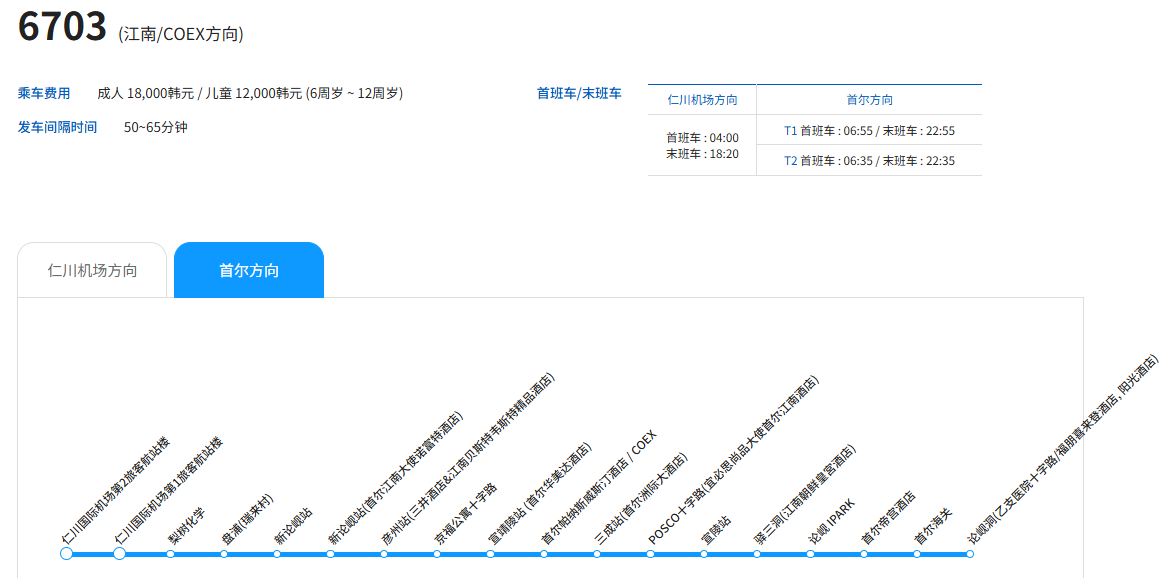
Task: Click the 首尔方向 timetable column header
Action: [x=869, y=100]
